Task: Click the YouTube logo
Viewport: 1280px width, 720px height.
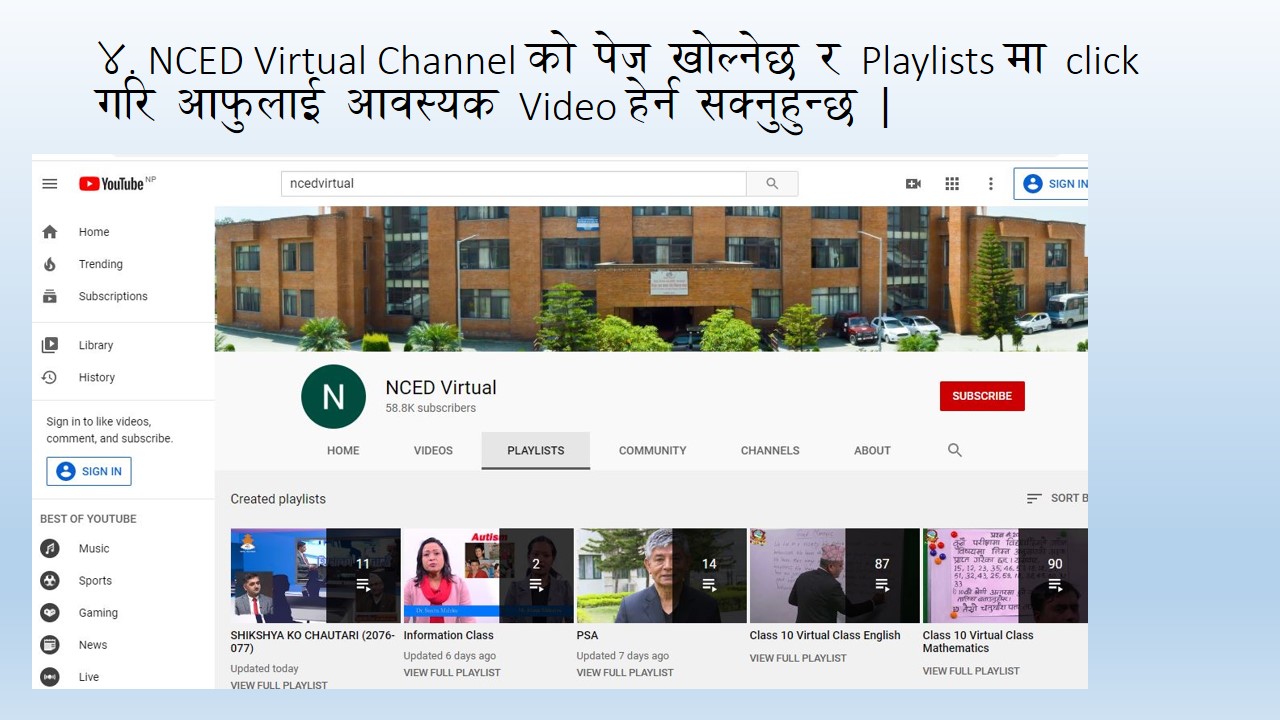Action: pos(111,184)
